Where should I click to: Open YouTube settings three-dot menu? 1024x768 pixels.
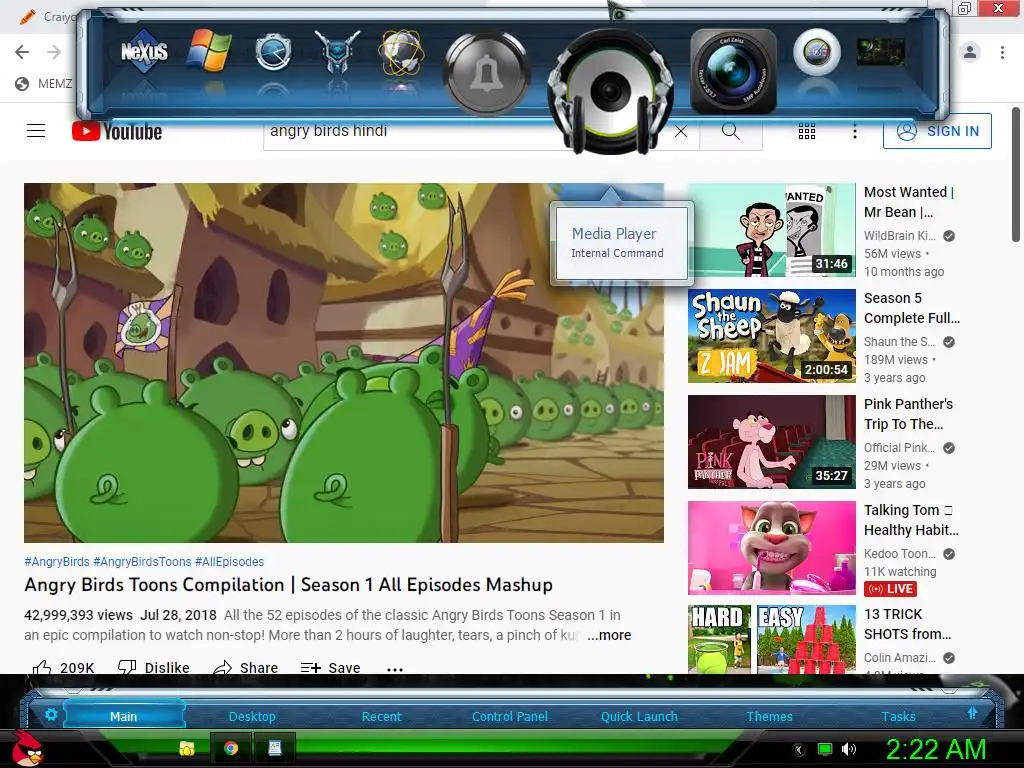[x=854, y=131]
